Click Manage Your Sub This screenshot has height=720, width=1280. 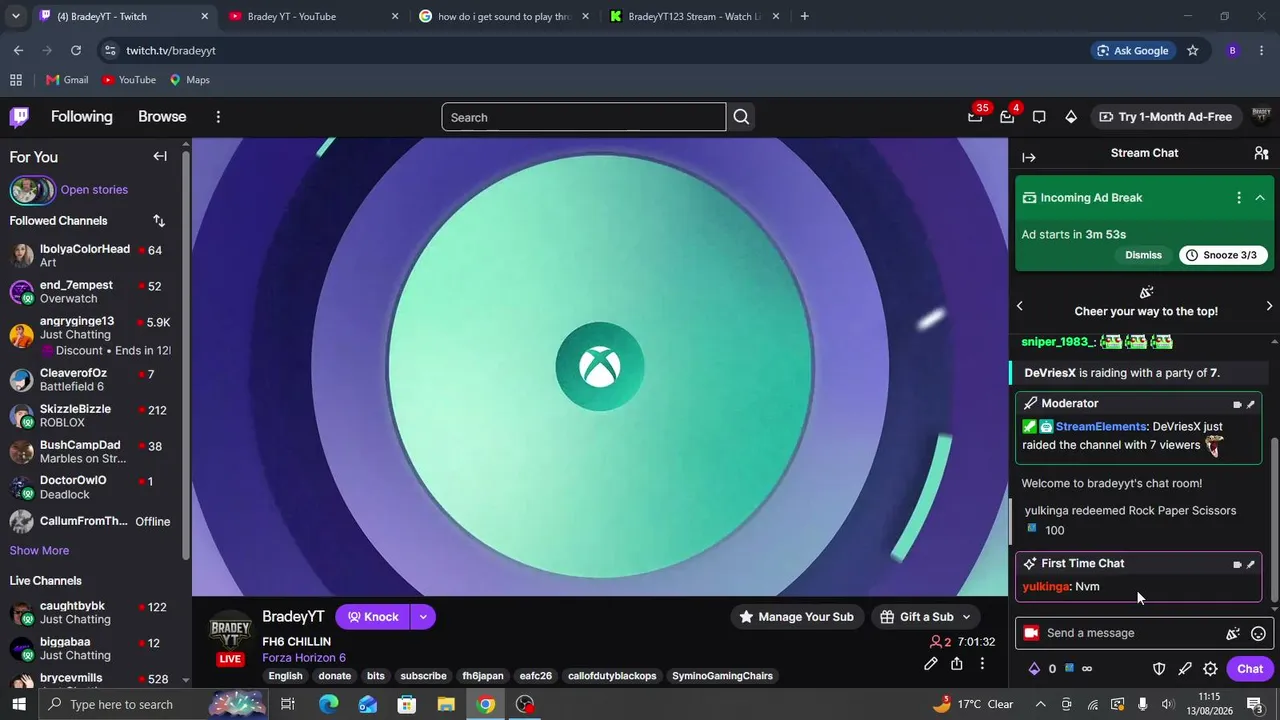click(796, 617)
